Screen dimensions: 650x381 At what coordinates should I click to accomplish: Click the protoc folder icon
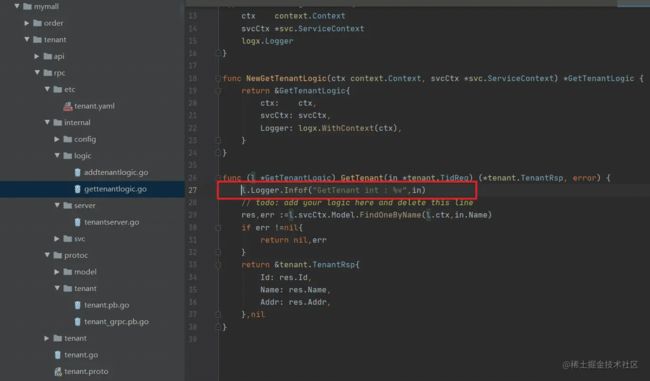[58, 255]
